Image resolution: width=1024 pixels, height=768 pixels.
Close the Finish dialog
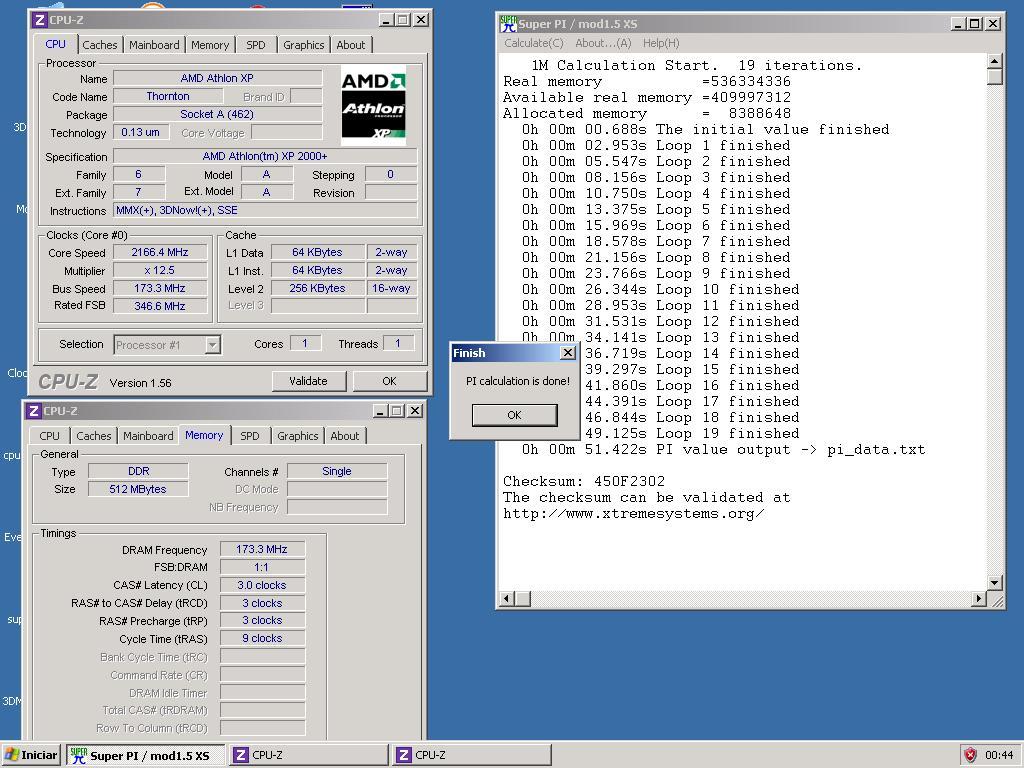coord(568,353)
